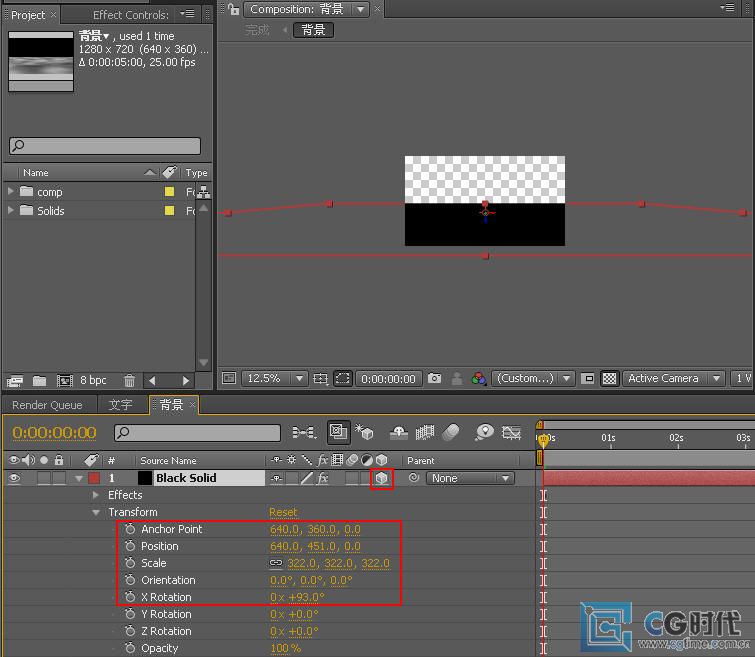Open the composition mini-flowchart icon in timeline
This screenshot has height=657, width=755.
(304, 433)
